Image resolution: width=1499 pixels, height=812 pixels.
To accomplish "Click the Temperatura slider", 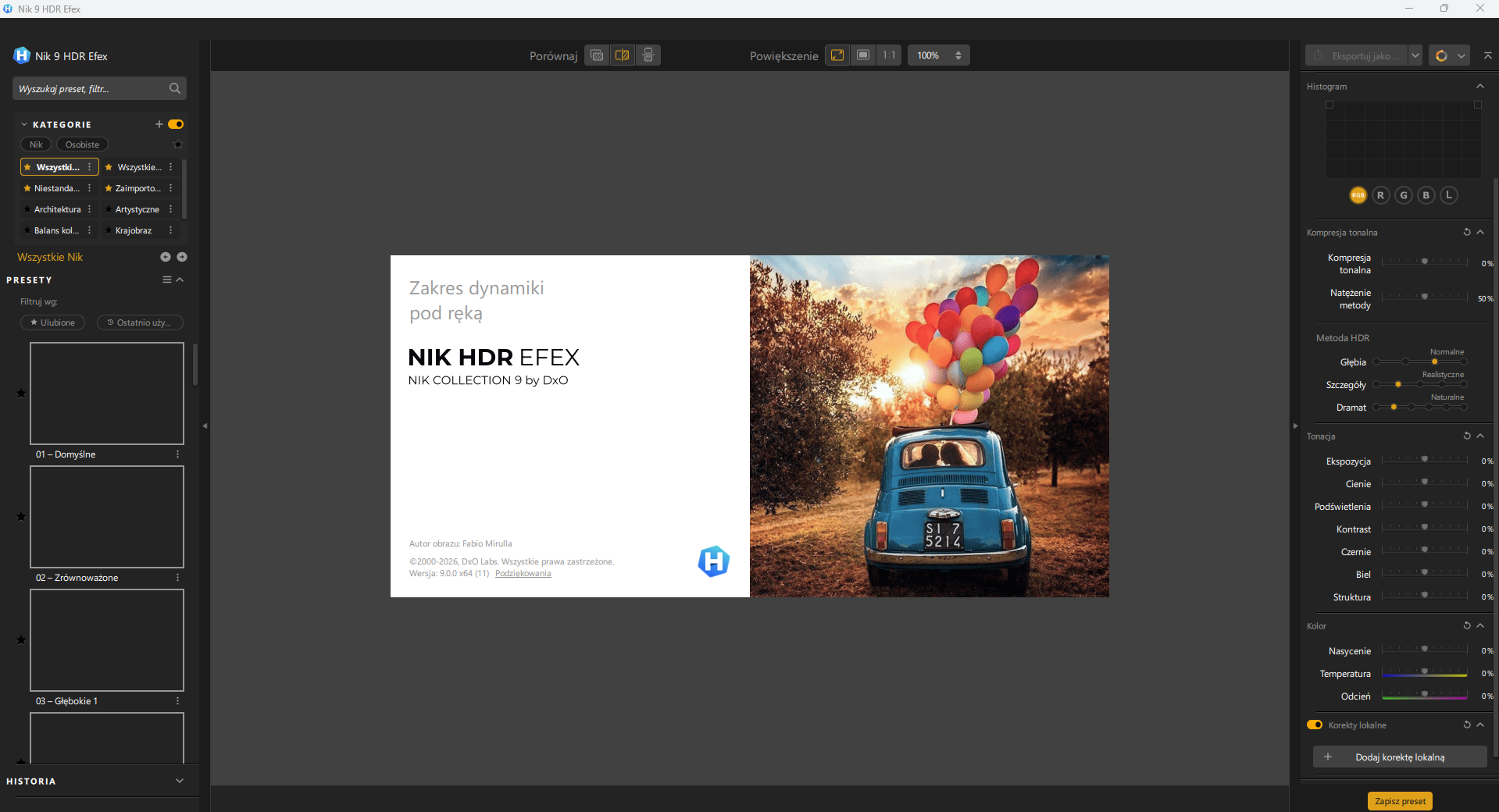I will (1425, 673).
